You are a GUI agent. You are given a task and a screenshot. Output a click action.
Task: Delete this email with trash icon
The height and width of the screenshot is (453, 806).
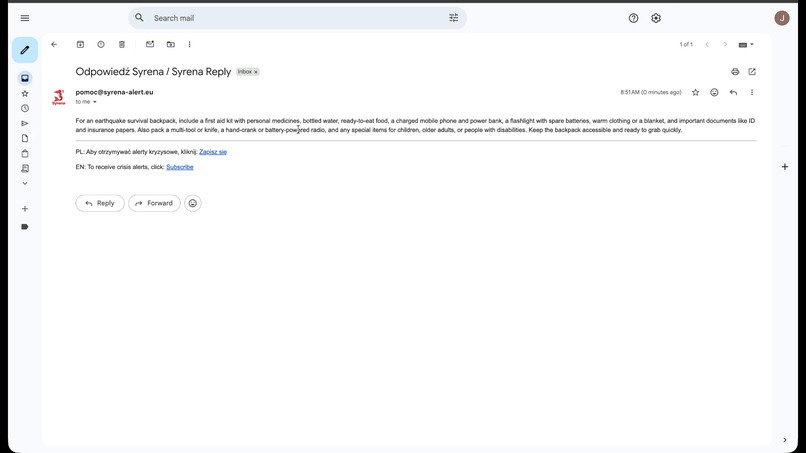(122, 44)
